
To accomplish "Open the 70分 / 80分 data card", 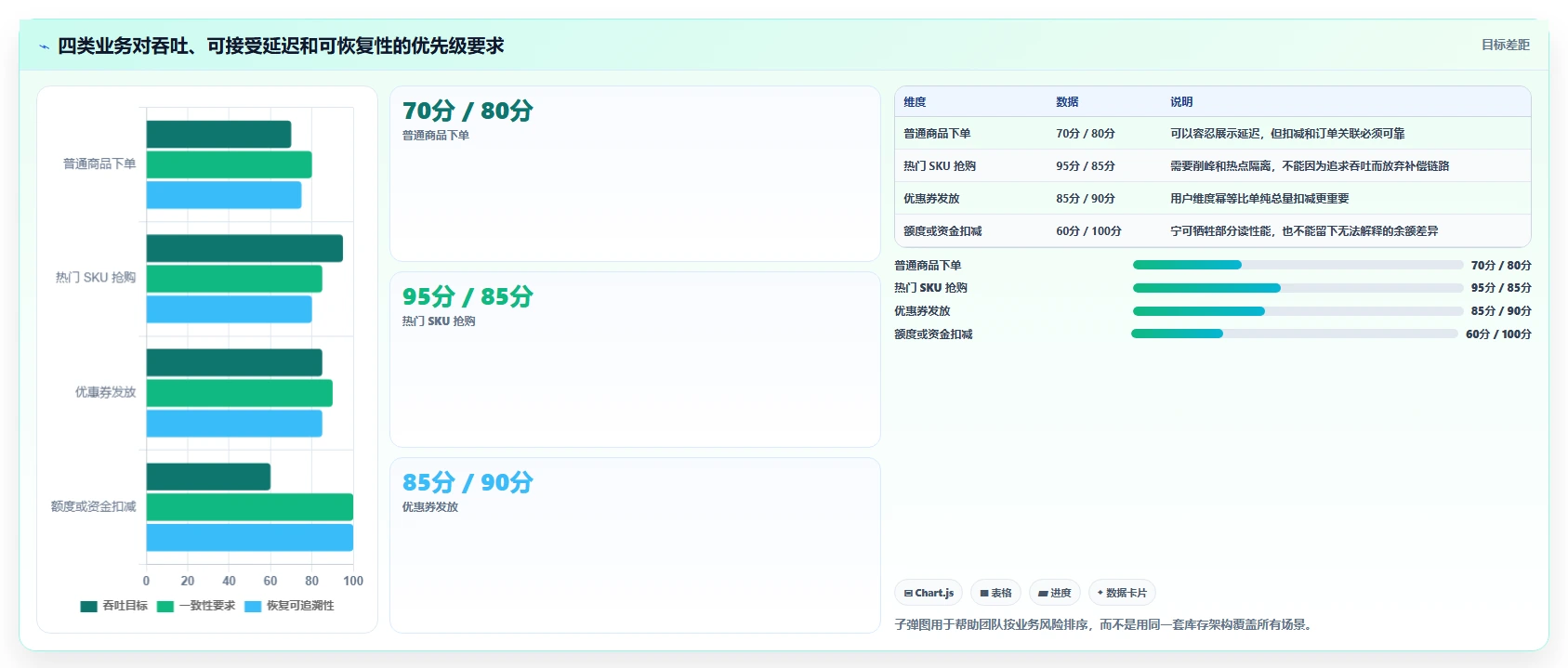I will [x=635, y=174].
